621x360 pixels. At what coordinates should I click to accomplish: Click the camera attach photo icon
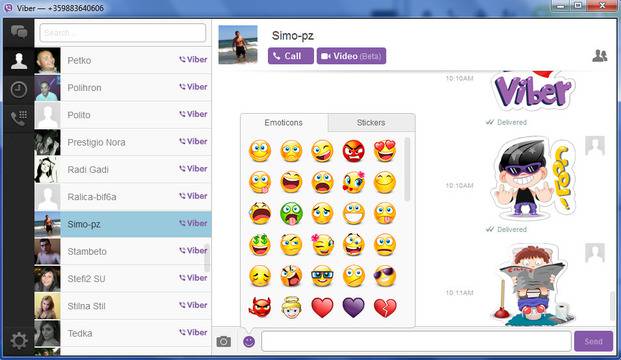point(223,341)
